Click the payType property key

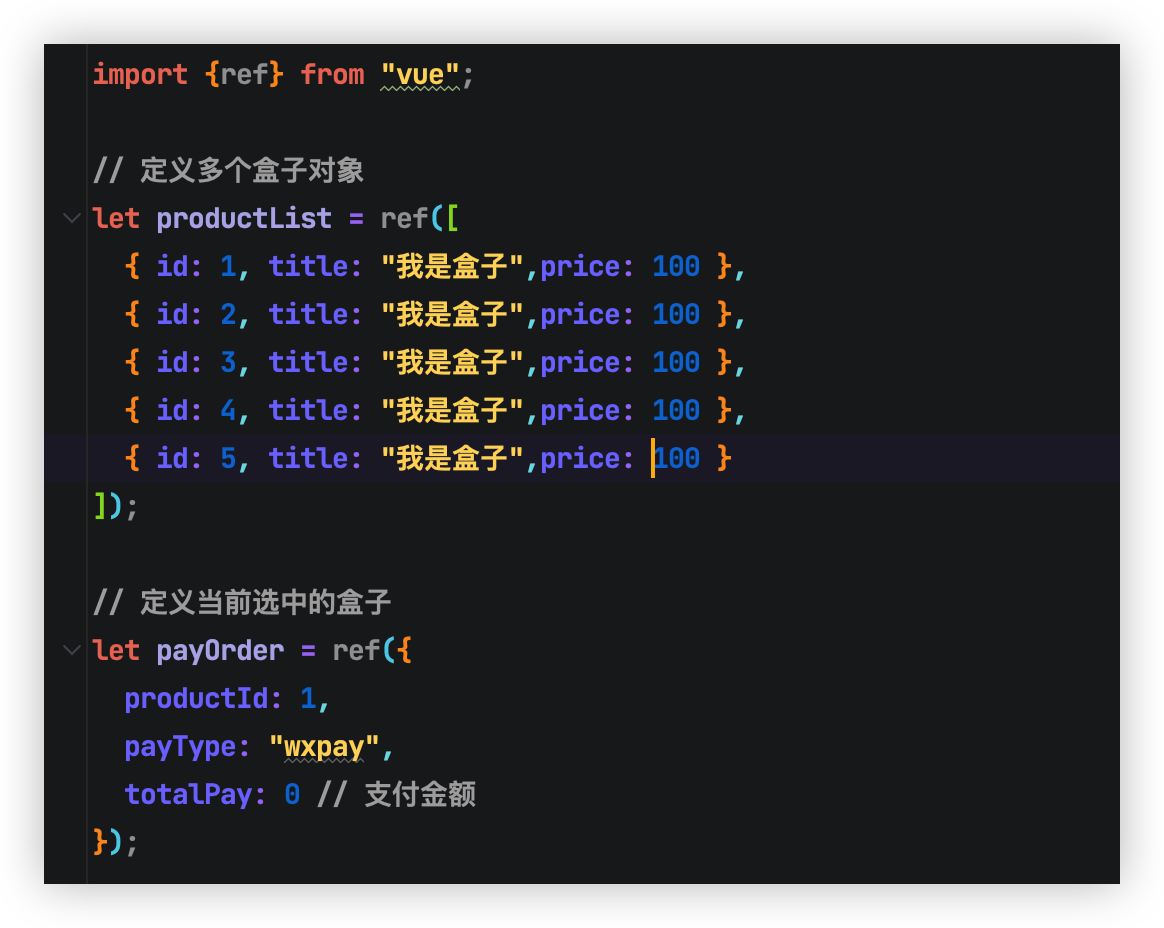(180, 747)
